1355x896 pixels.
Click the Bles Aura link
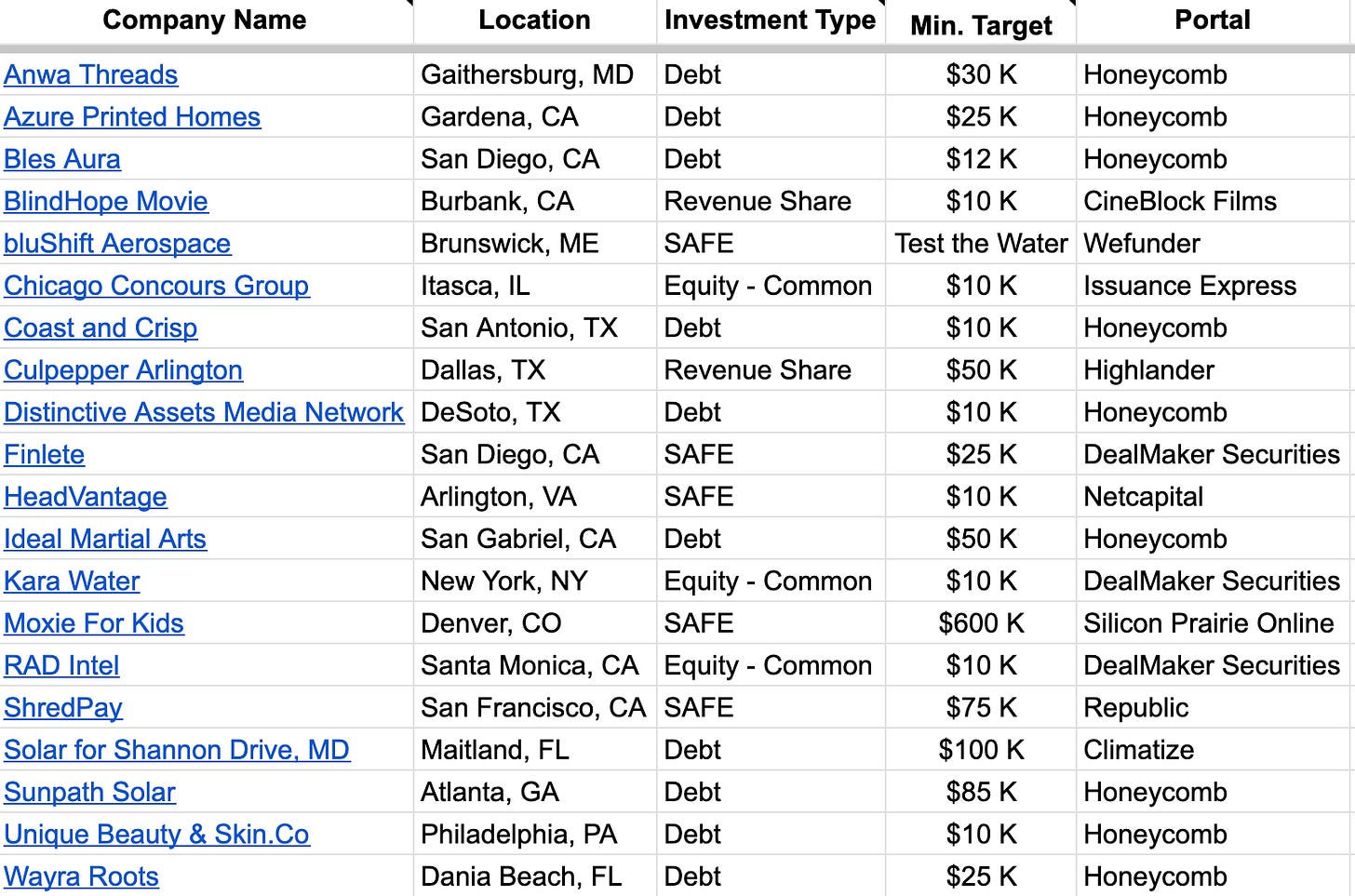coord(62,159)
